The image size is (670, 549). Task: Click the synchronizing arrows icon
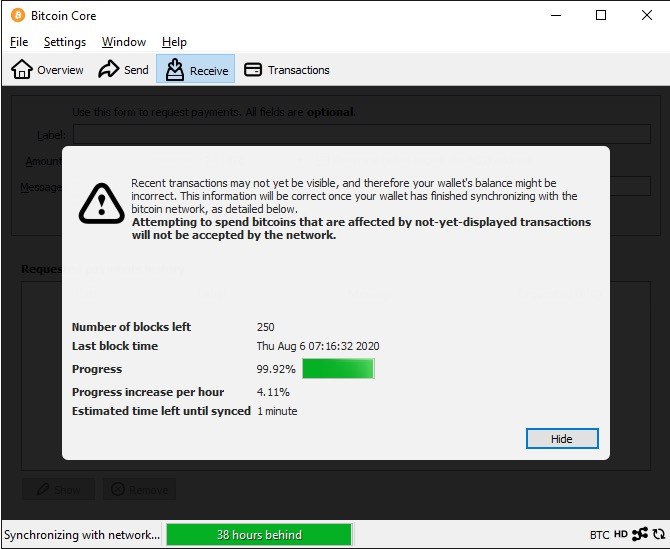point(658,534)
